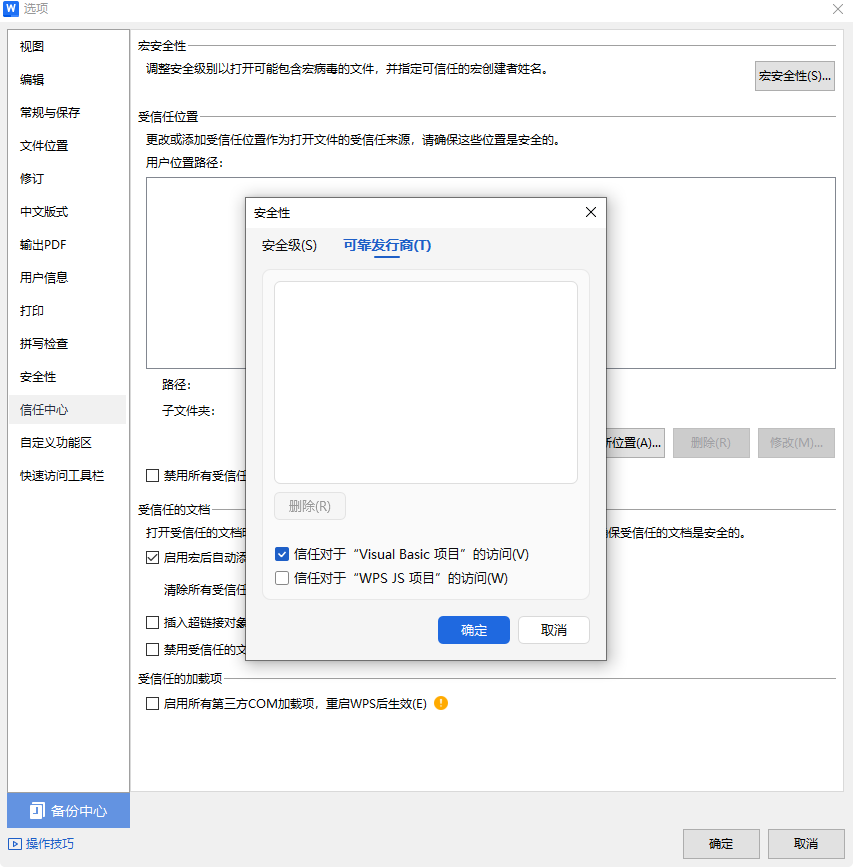Click inside the trusted publishers list box

coord(426,382)
